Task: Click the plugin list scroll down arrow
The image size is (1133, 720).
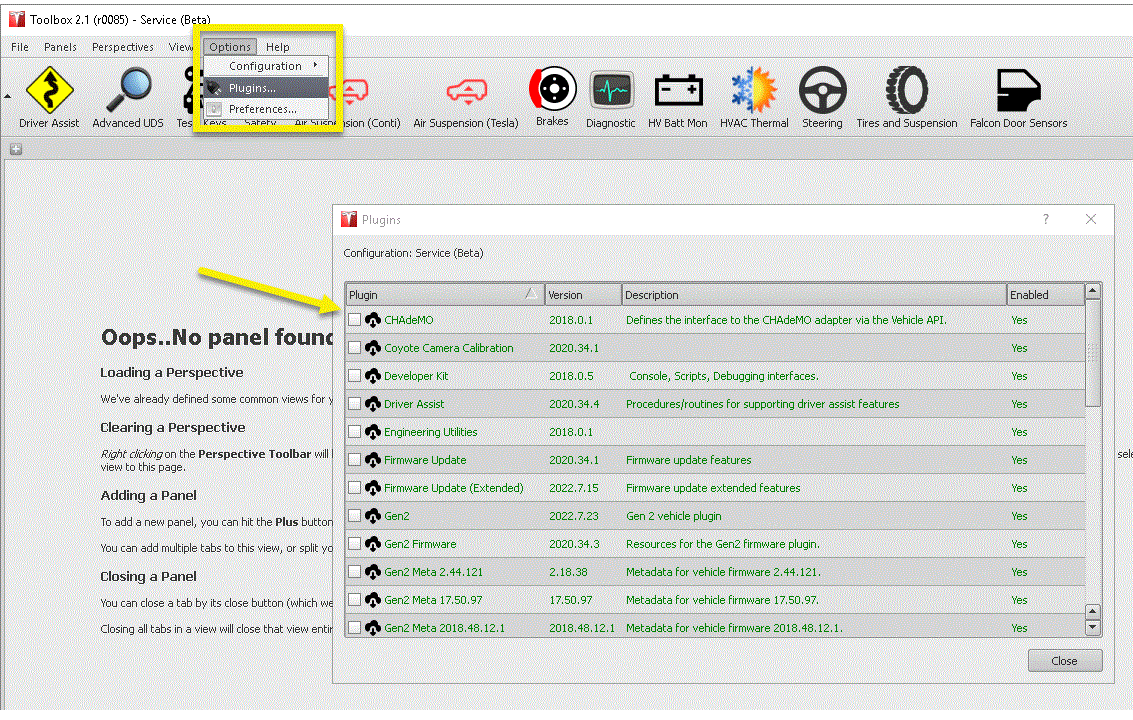Action: (1093, 627)
